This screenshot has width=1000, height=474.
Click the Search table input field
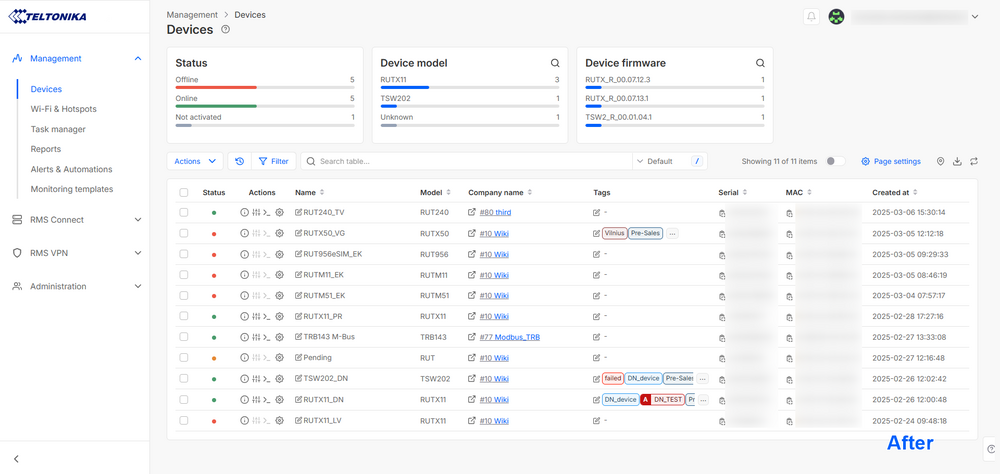(x=470, y=161)
